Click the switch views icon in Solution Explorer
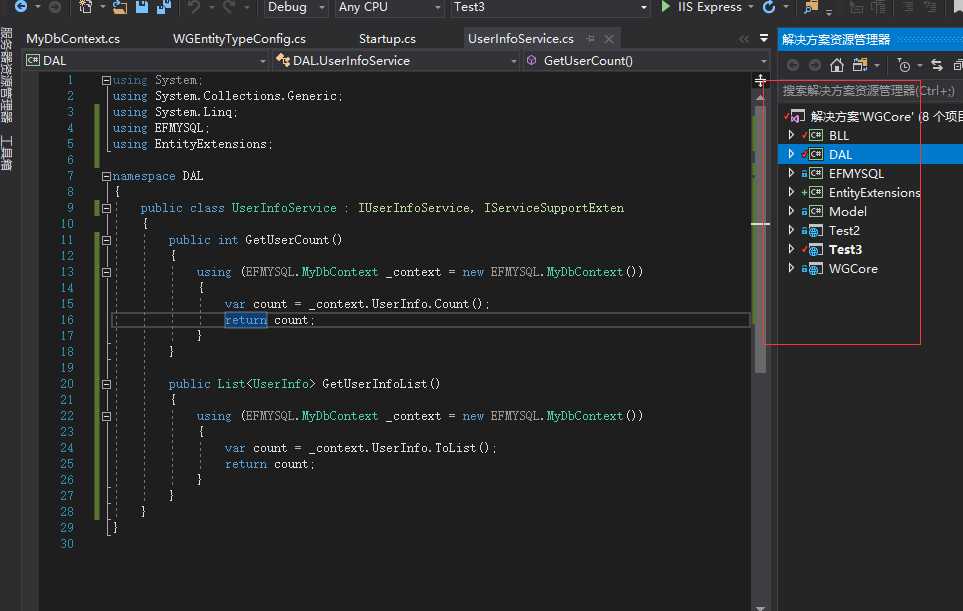Image resolution: width=963 pixels, height=611 pixels. click(860, 65)
